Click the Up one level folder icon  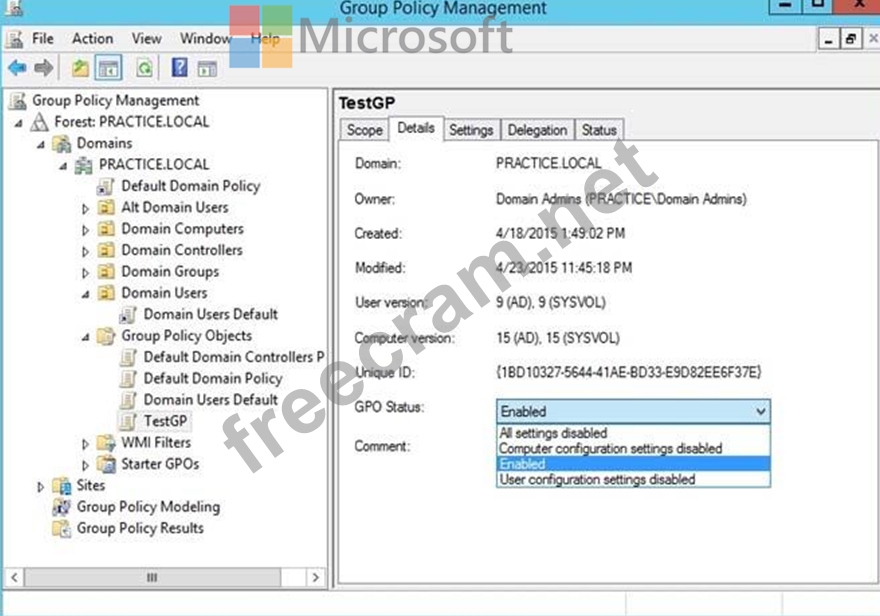point(80,68)
